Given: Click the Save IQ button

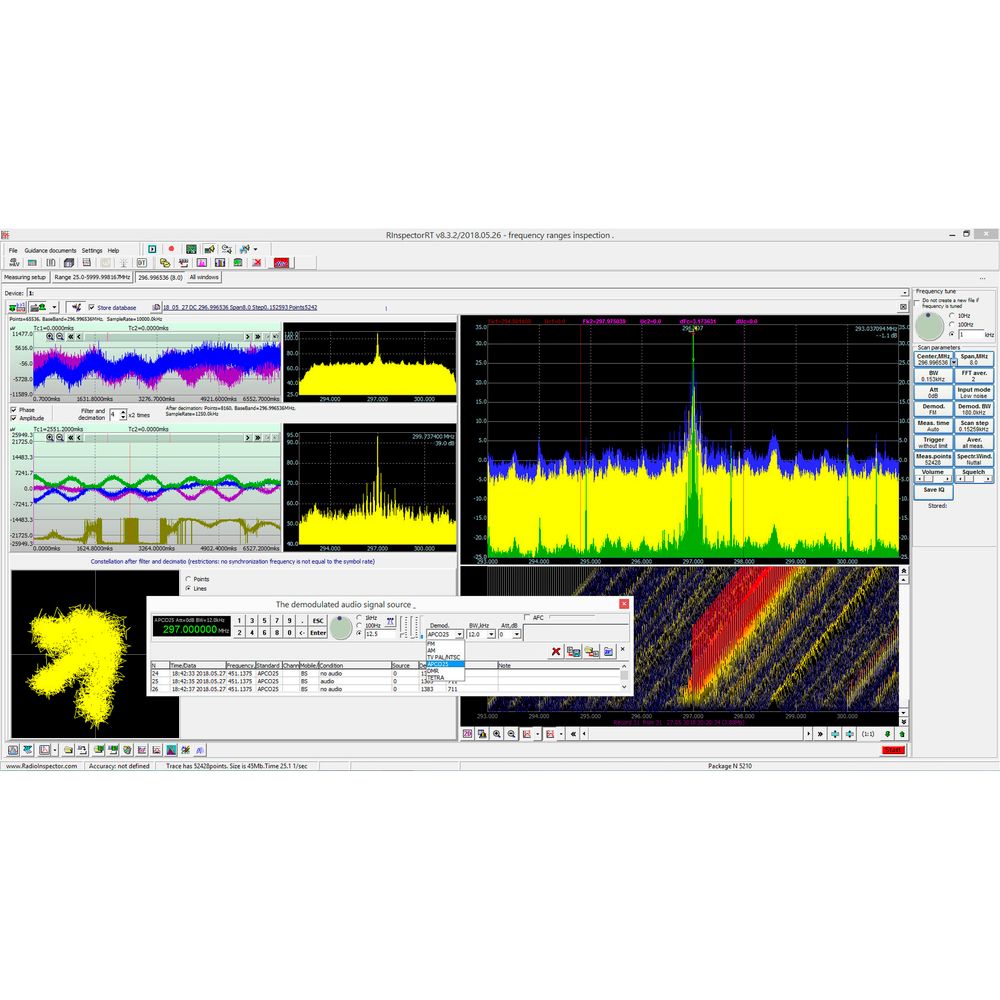Looking at the screenshot, I should click(934, 490).
